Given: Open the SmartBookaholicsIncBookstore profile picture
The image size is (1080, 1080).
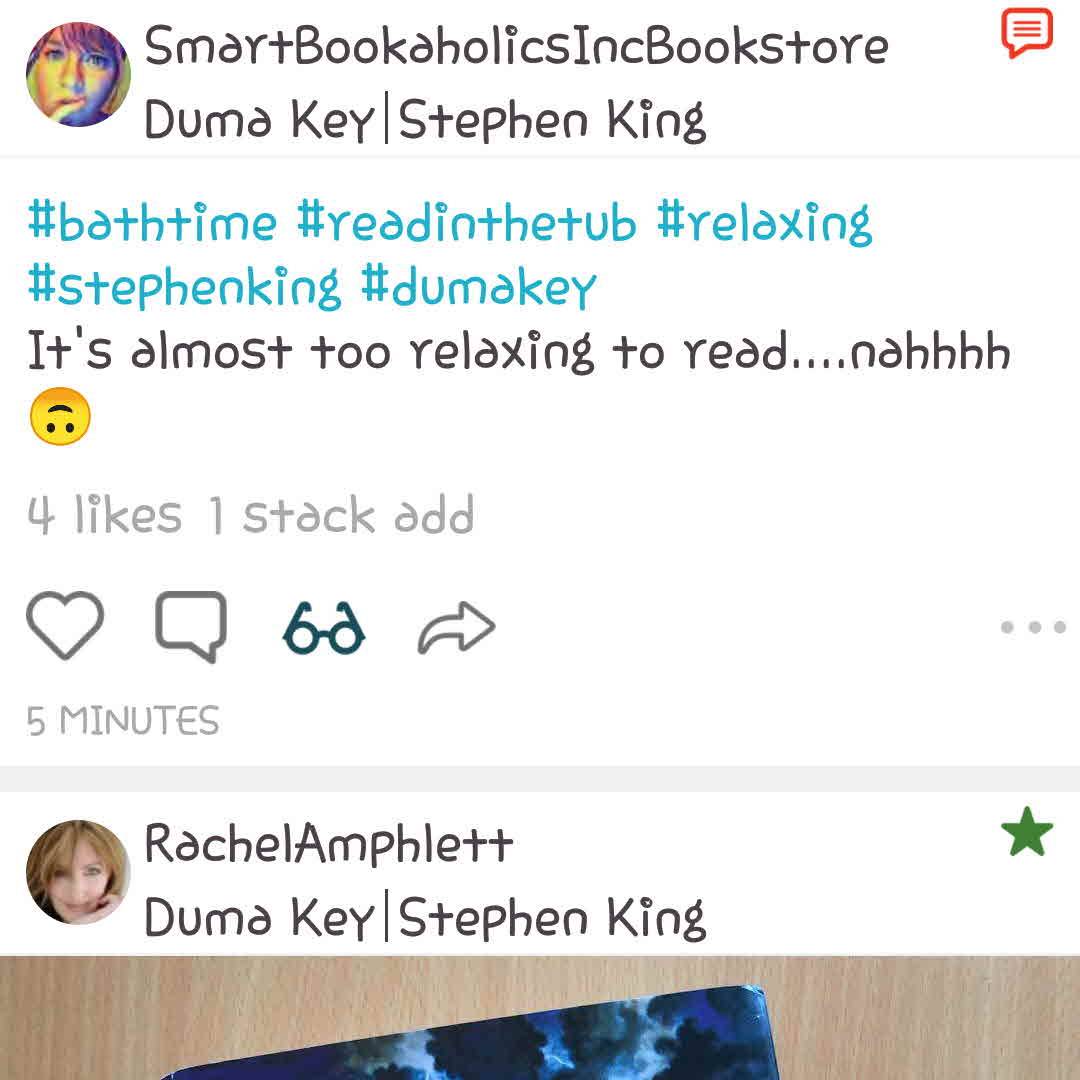Looking at the screenshot, I should 79,74.
